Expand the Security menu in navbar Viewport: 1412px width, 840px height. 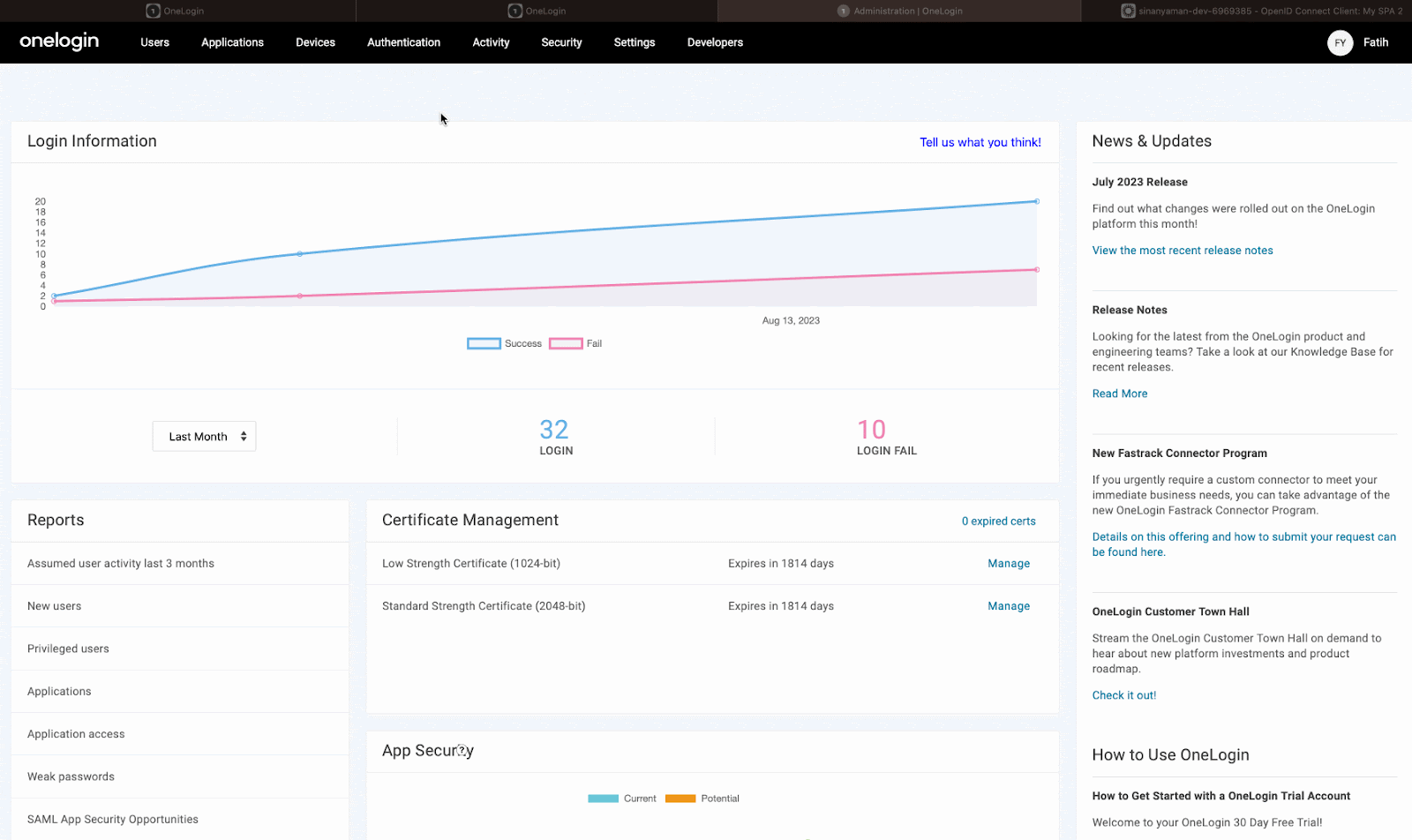561,42
